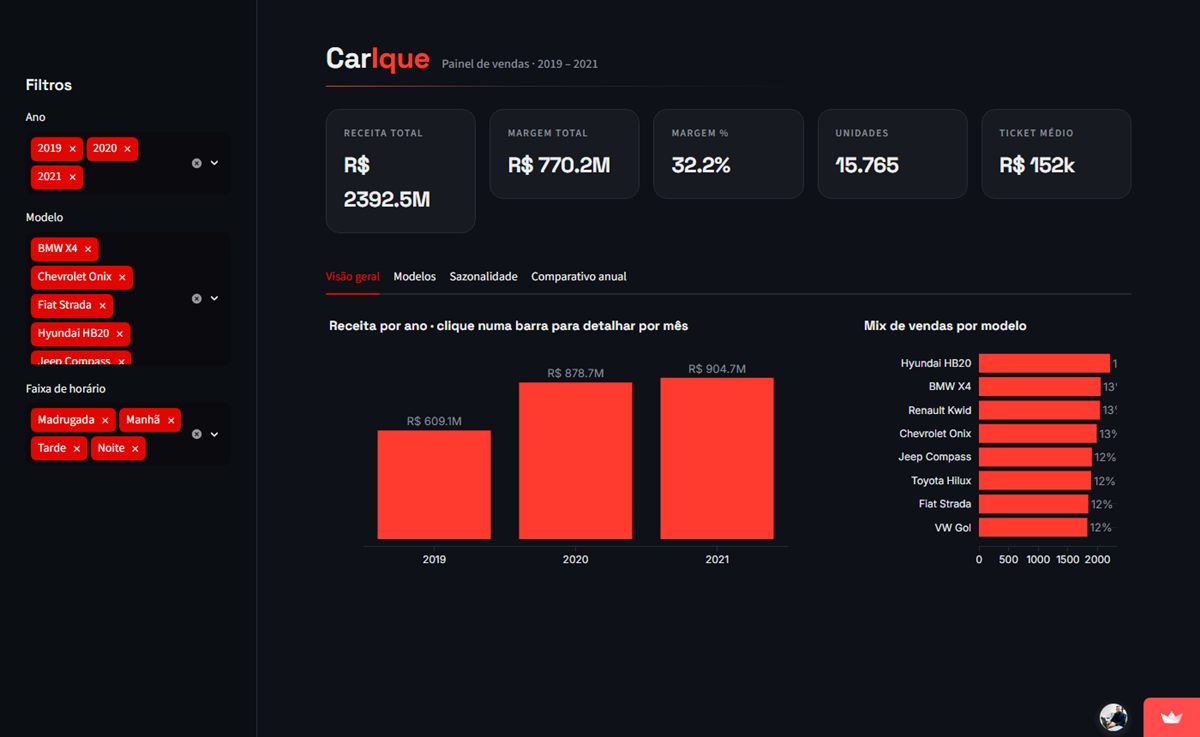Click the Ticket Médio R$ 152k card
Viewport: 1200px width, 737px height.
click(x=1056, y=154)
